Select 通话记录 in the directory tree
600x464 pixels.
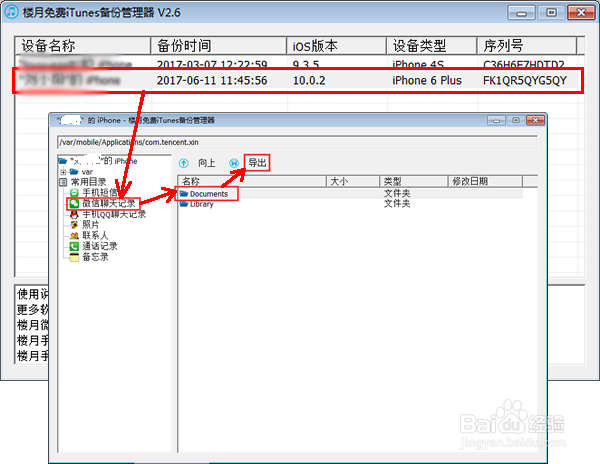100,246
